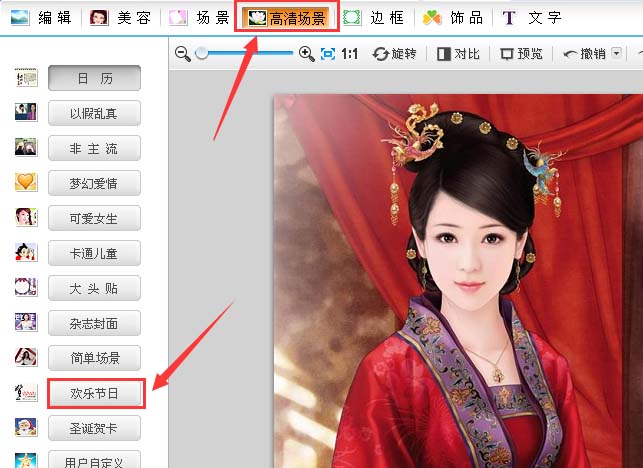Image resolution: width=643 pixels, height=468 pixels.
Task: Click the icon beside 以假乱真
Action: pyautogui.click(x=26, y=112)
